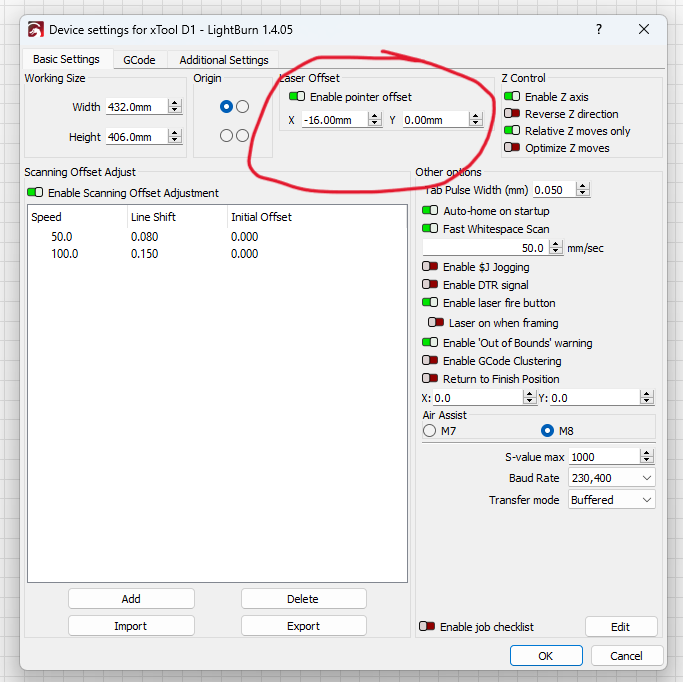Click the Tab Pulse Width stepper
This screenshot has height=682, width=683.
coord(582,189)
